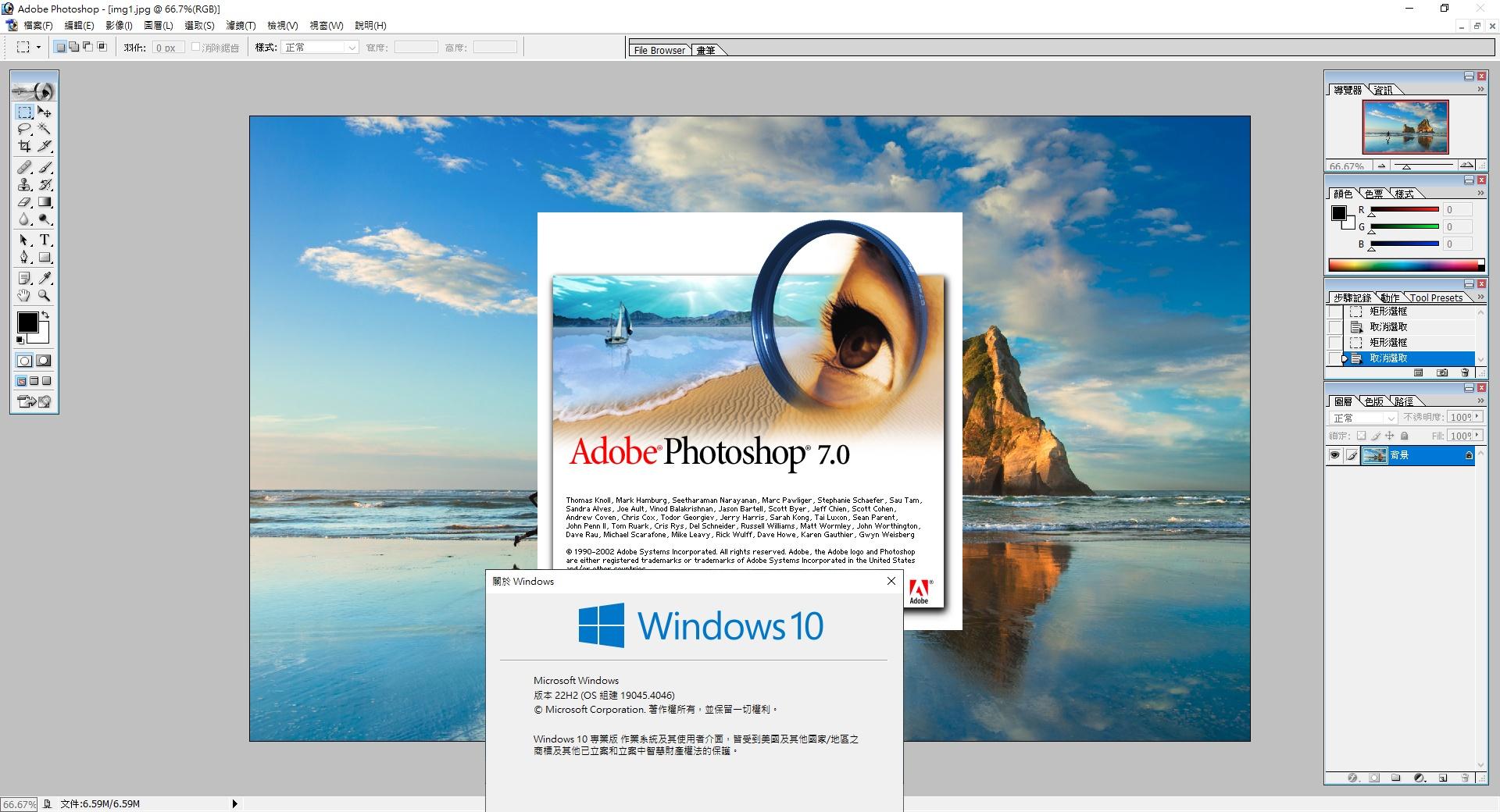1500x812 pixels.
Task: Enable New Selection mode in options bar
Action: click(60, 47)
